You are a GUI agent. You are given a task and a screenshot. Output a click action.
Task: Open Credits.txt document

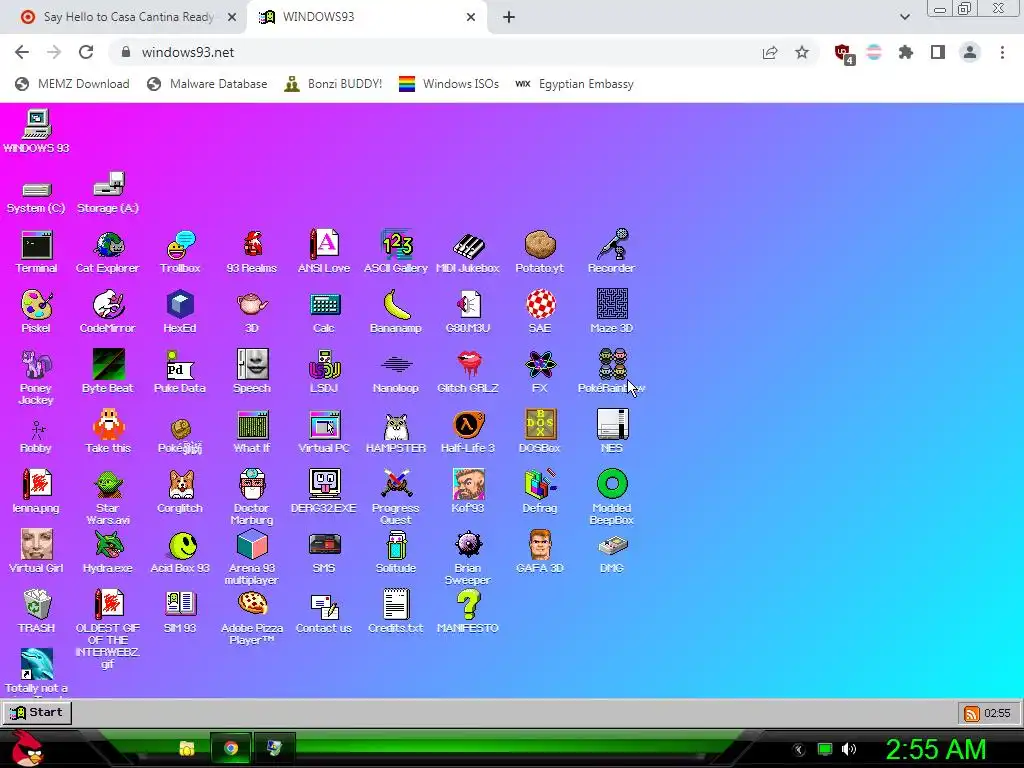[x=396, y=612]
